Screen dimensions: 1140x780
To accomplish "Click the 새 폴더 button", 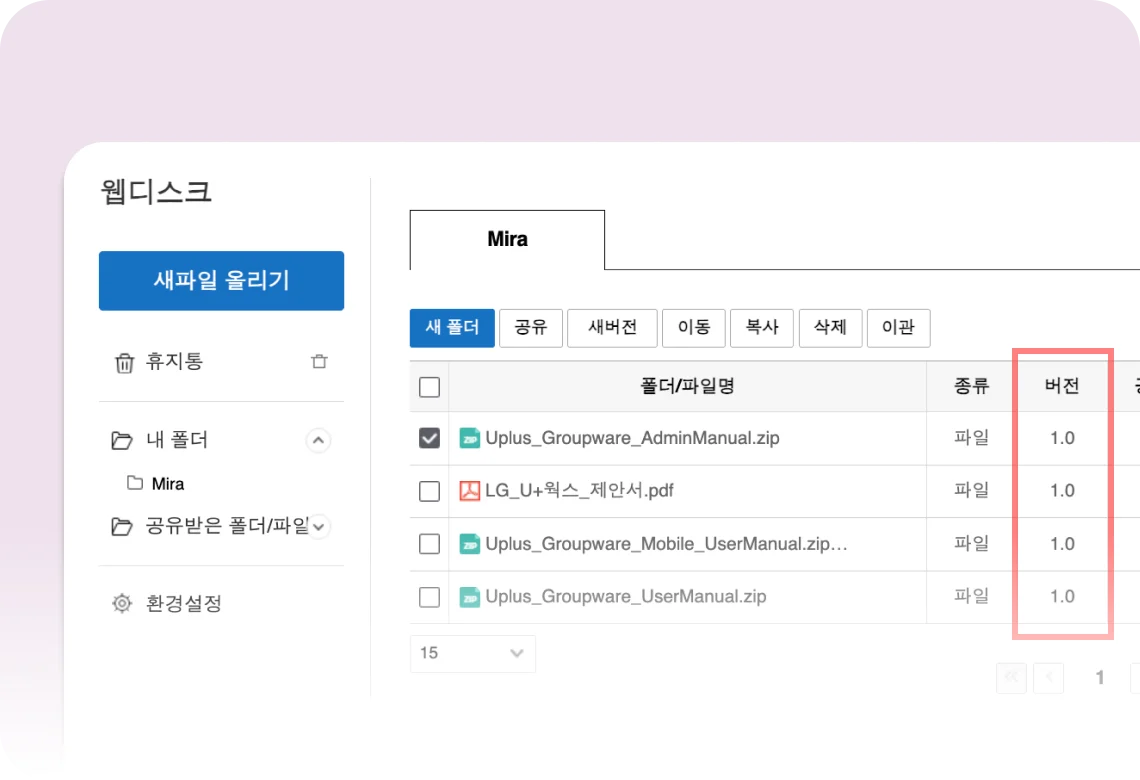I will 452,328.
